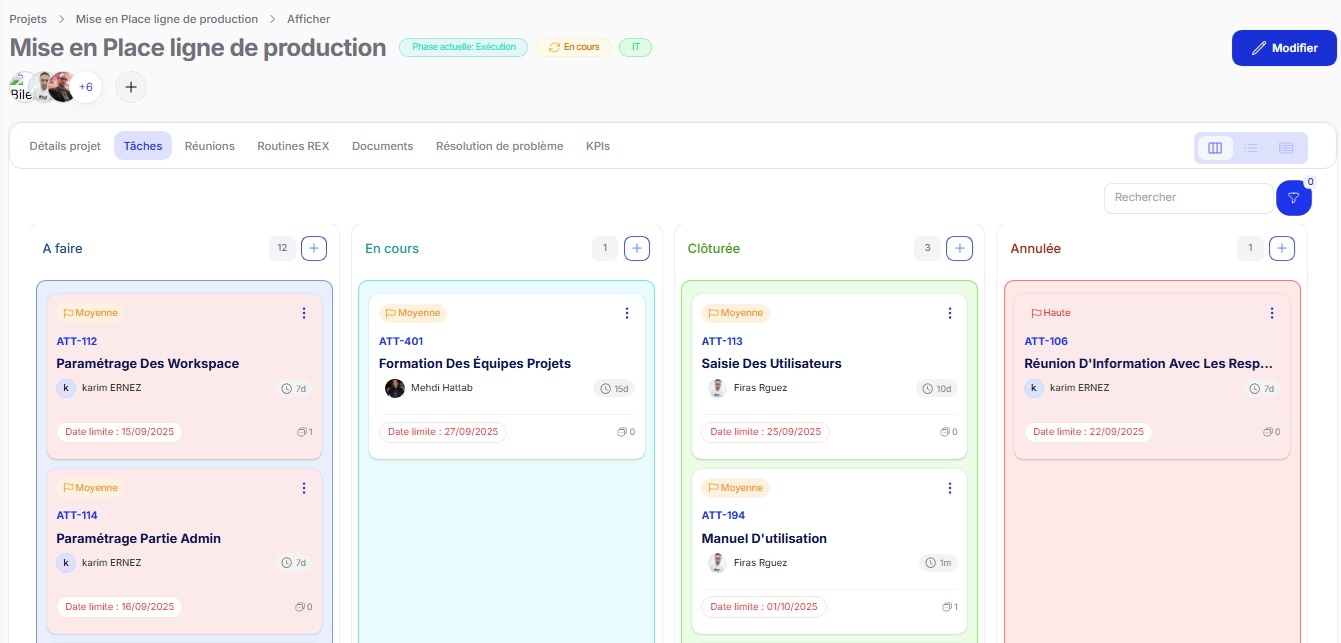Go to Projets breadcrumb link
Screen dimensions: 1341x643
[28, 19]
